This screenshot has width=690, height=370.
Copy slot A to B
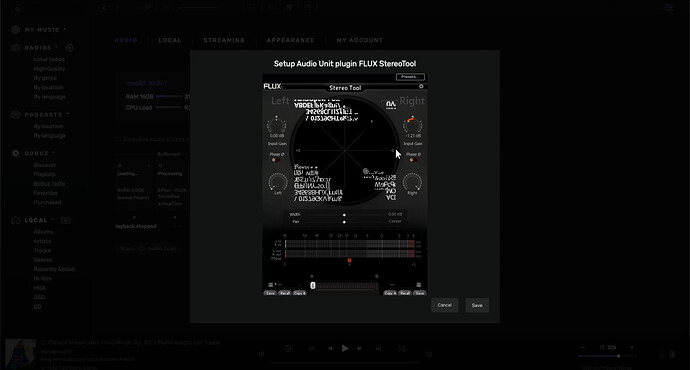coord(300,293)
